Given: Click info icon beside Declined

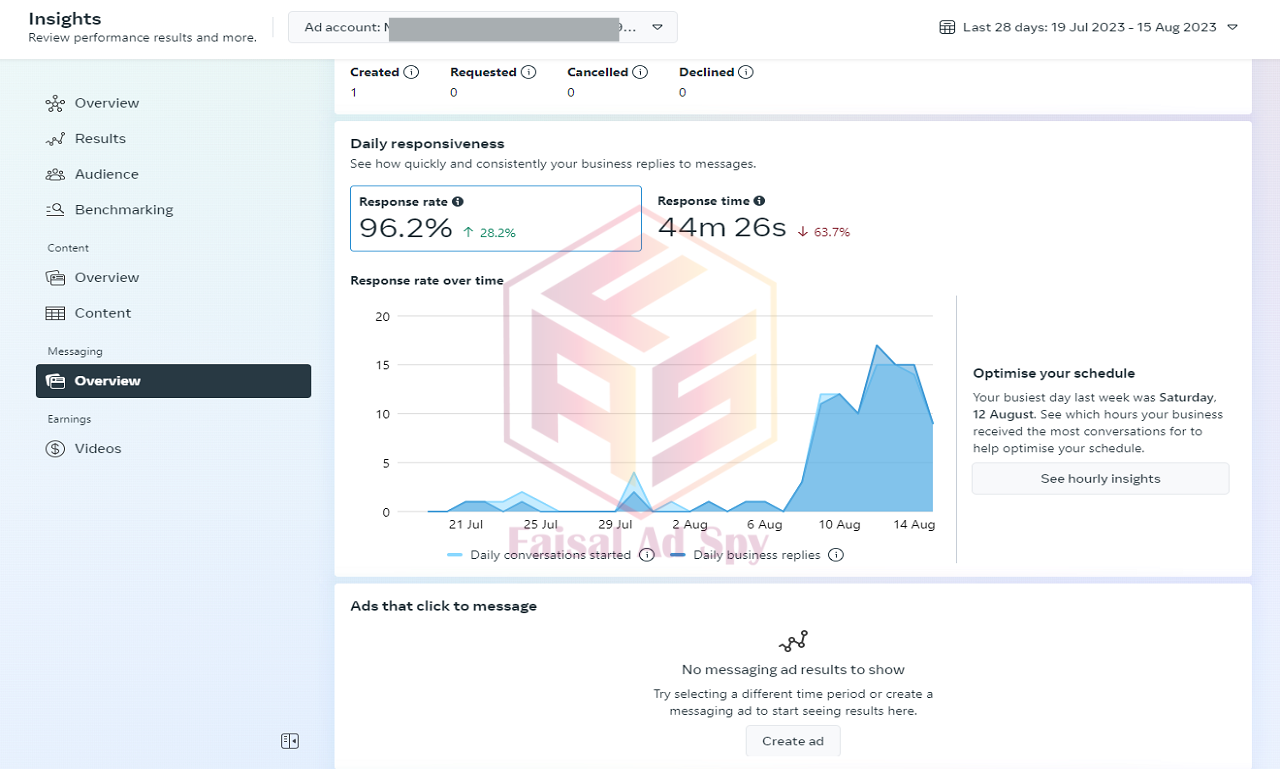Looking at the screenshot, I should click(746, 72).
